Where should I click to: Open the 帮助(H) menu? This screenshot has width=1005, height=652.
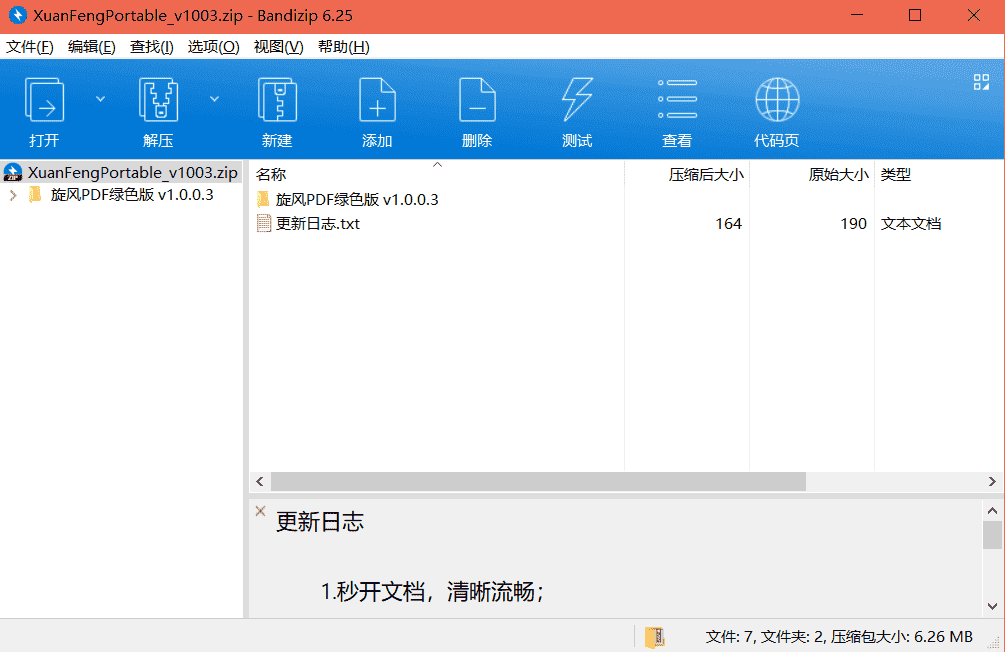coord(344,47)
